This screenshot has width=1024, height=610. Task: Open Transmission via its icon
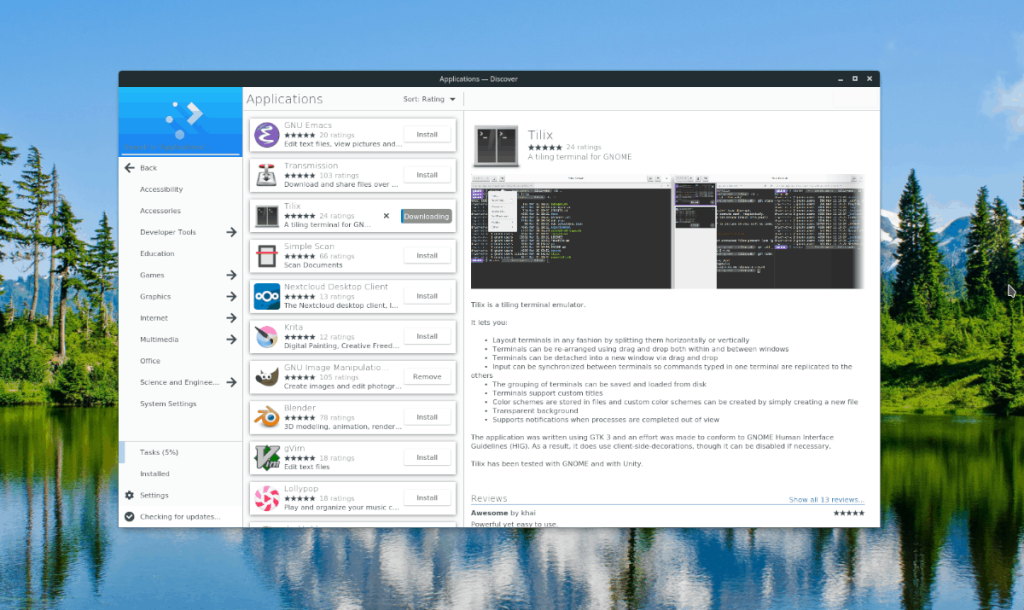click(266, 174)
